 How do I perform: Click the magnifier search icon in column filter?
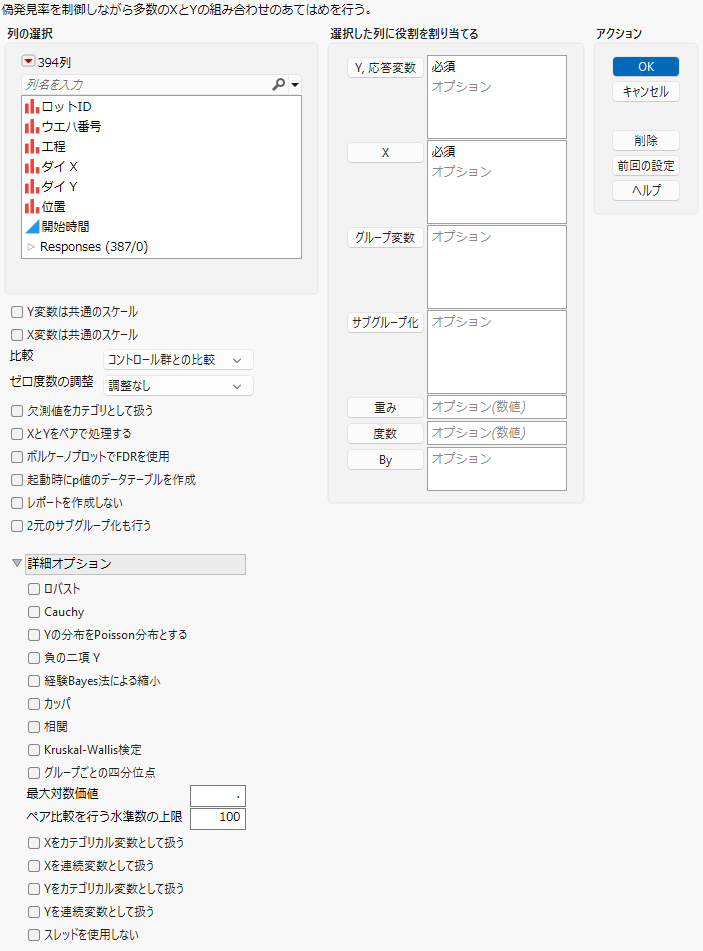[278, 84]
